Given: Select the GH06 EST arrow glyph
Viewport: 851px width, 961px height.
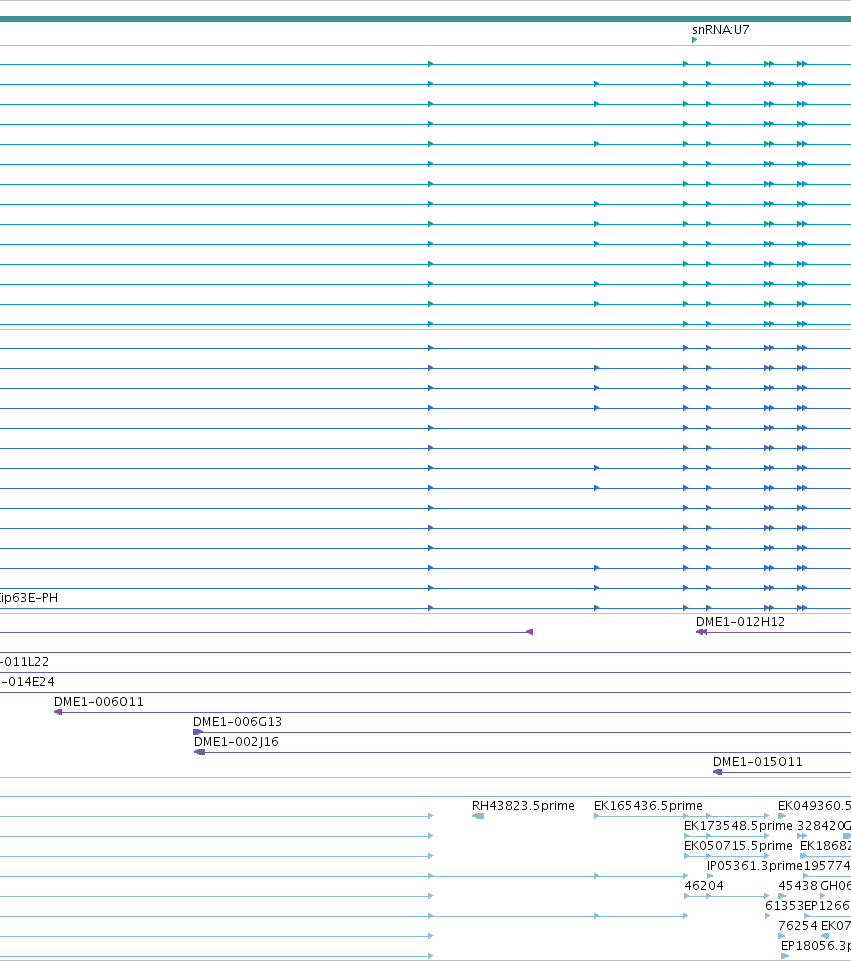Looking at the screenshot, I should tap(823, 896).
